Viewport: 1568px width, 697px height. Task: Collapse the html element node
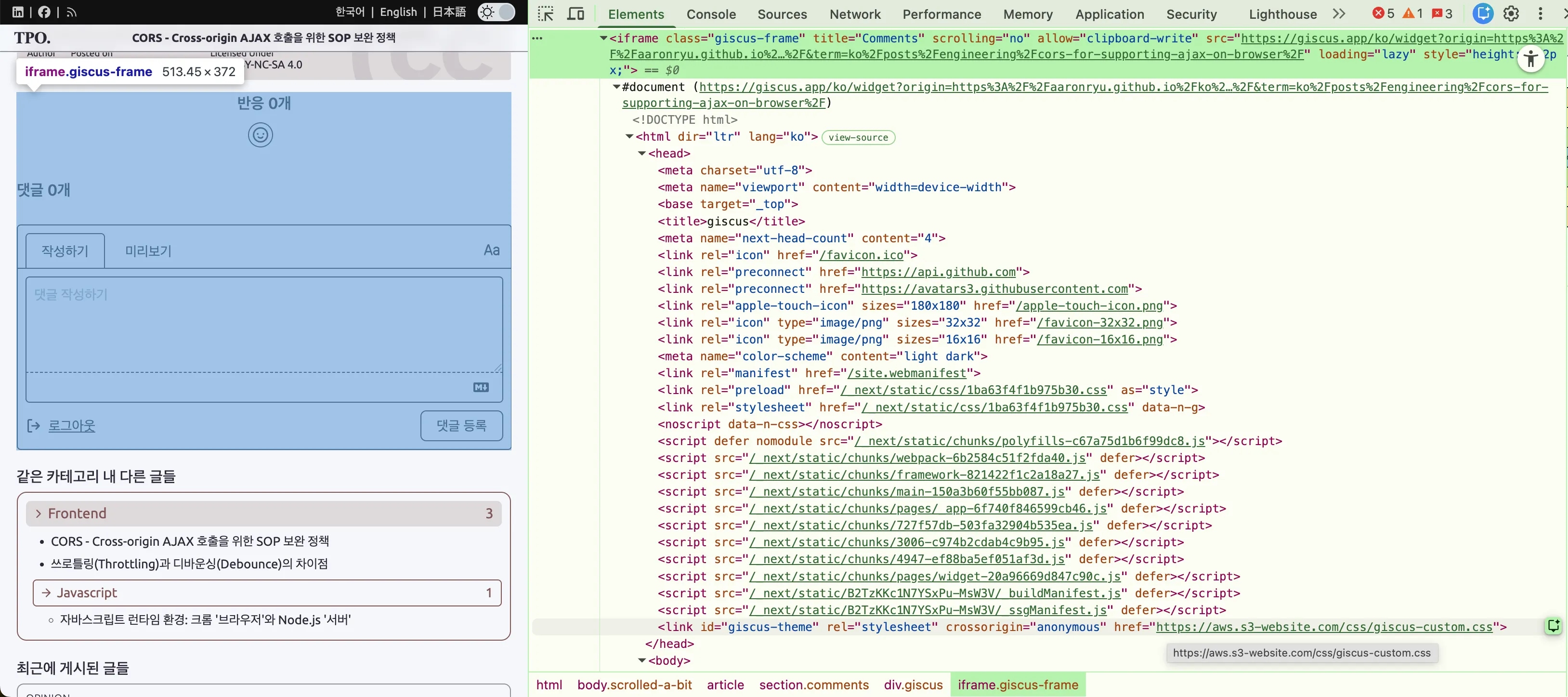coord(629,136)
